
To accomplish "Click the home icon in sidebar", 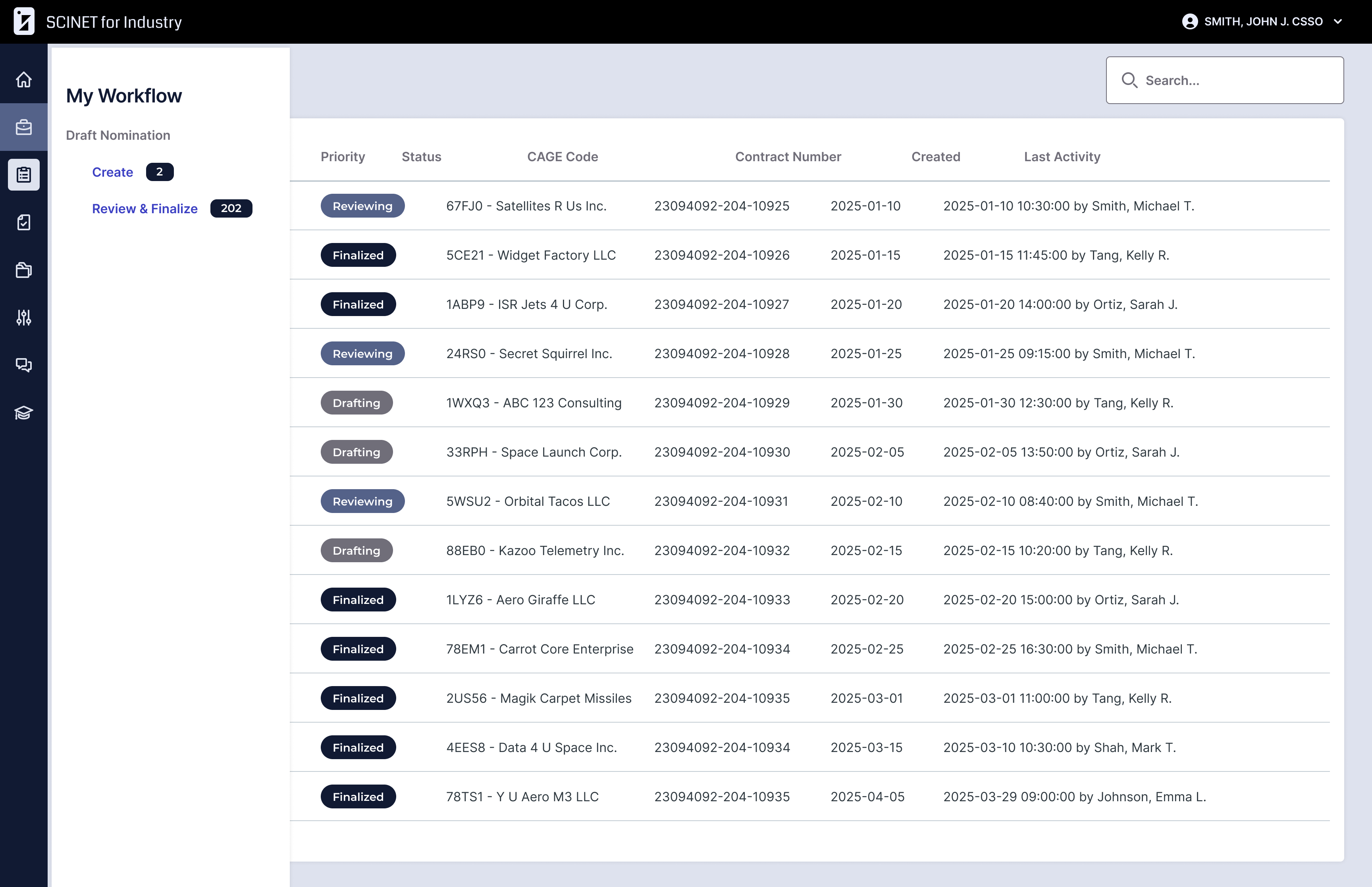I will pyautogui.click(x=23, y=79).
